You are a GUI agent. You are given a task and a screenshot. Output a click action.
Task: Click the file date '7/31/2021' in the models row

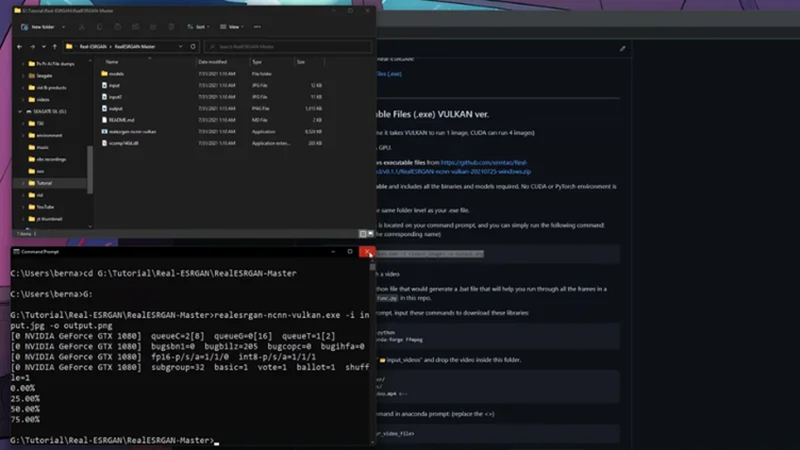click(x=217, y=74)
